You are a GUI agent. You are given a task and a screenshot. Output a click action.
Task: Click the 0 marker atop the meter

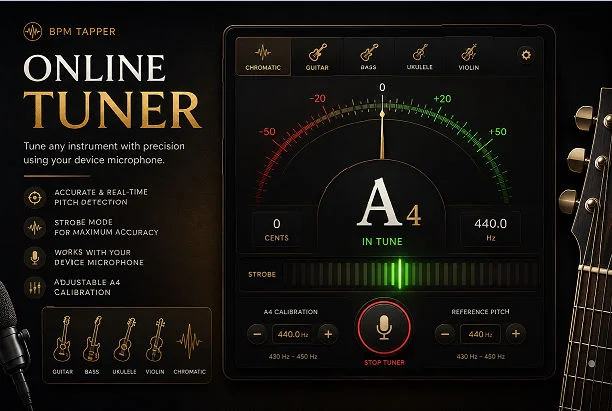[x=382, y=87]
